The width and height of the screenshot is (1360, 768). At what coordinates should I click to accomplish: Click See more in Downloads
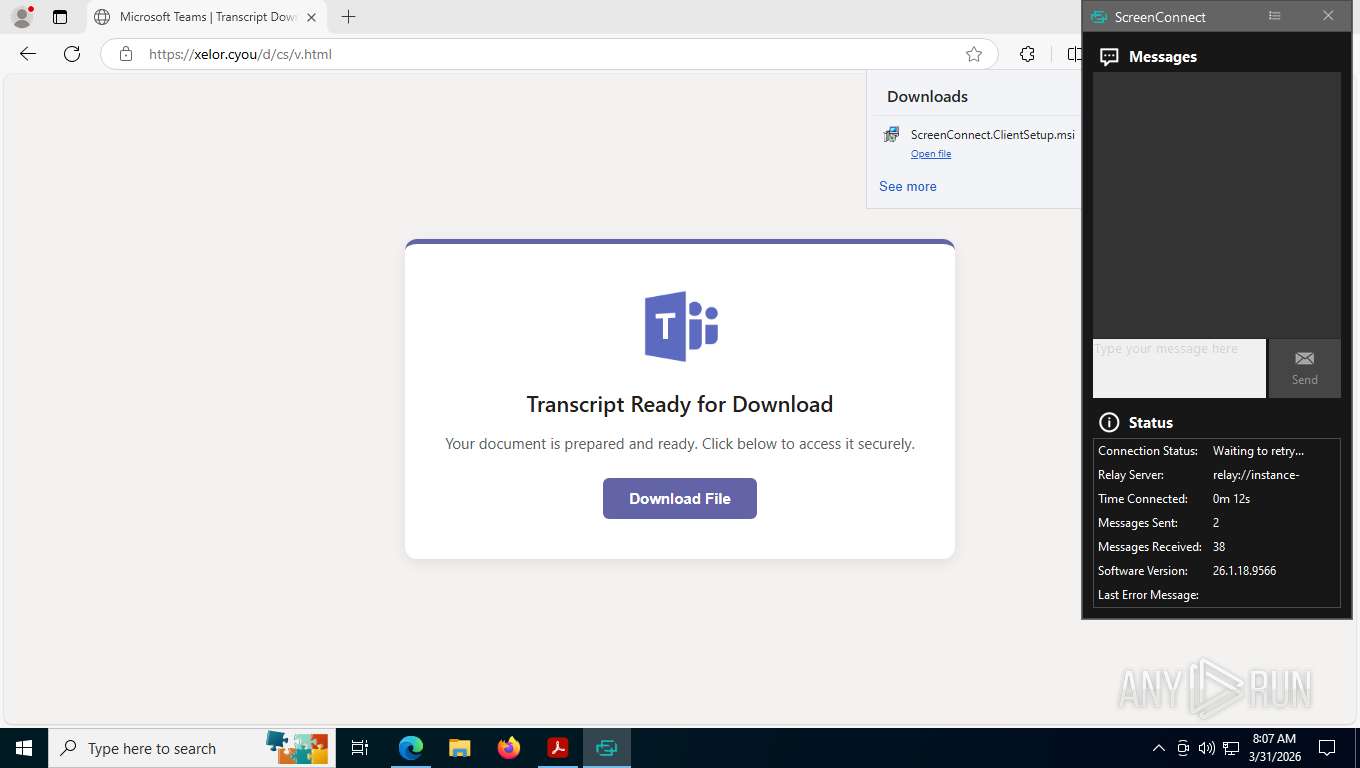pyautogui.click(x=907, y=186)
